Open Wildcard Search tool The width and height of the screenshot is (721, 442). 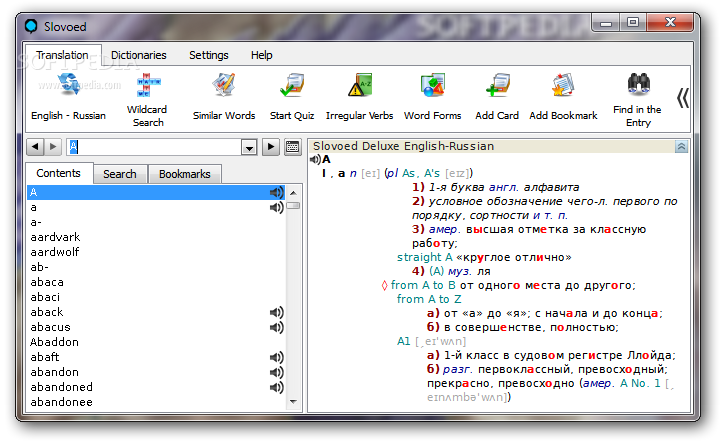click(x=147, y=100)
